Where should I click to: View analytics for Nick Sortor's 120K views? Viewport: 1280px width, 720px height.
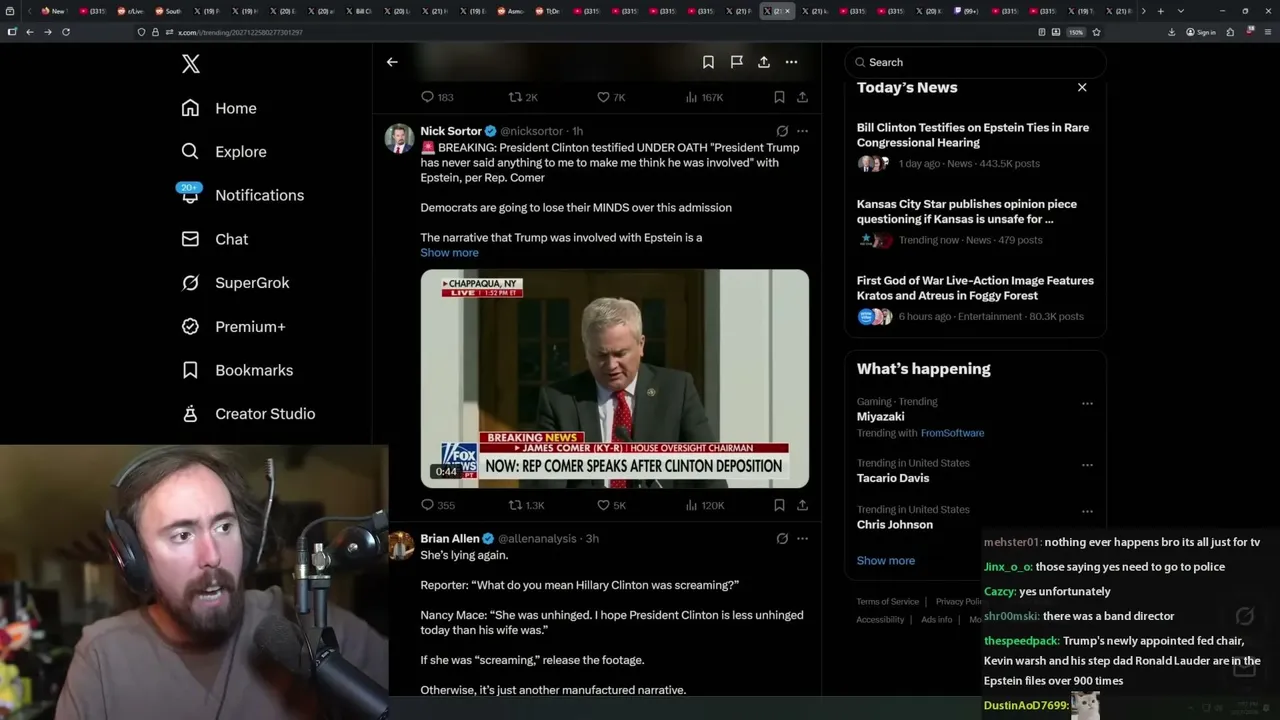pos(704,506)
